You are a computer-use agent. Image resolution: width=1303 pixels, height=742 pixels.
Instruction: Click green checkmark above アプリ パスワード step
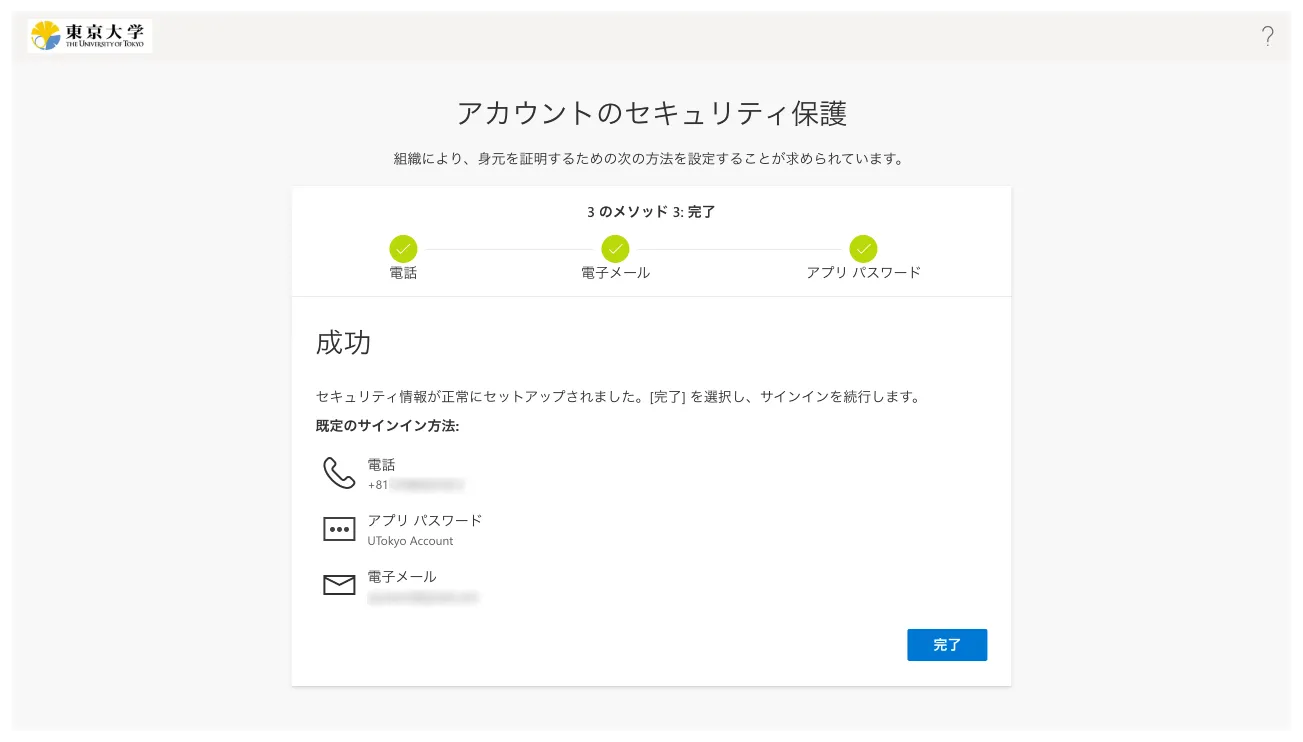pyautogui.click(x=863, y=248)
